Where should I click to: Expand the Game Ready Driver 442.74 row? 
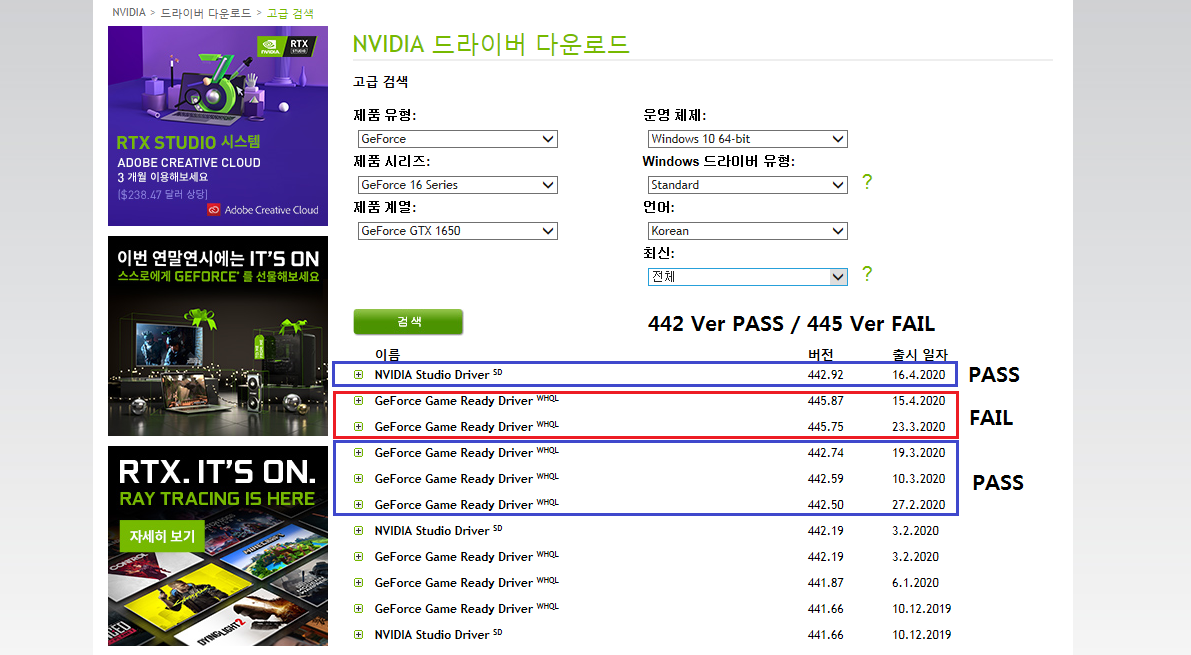[x=359, y=453]
